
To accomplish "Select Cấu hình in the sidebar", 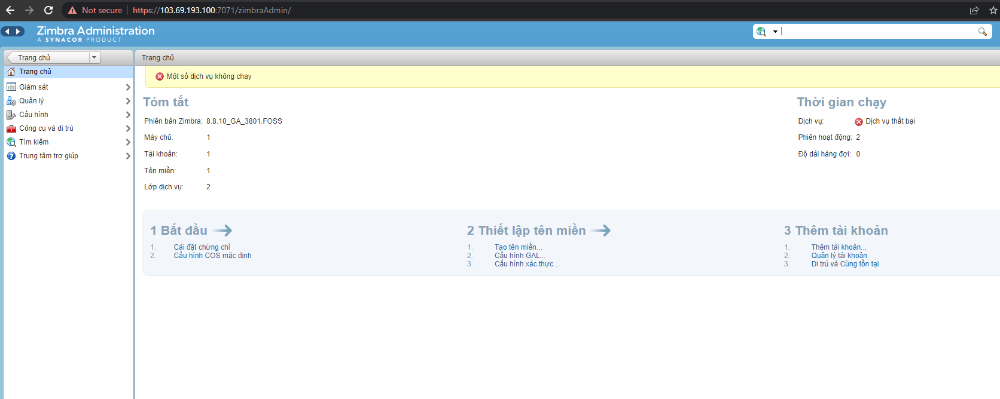I will [x=33, y=115].
